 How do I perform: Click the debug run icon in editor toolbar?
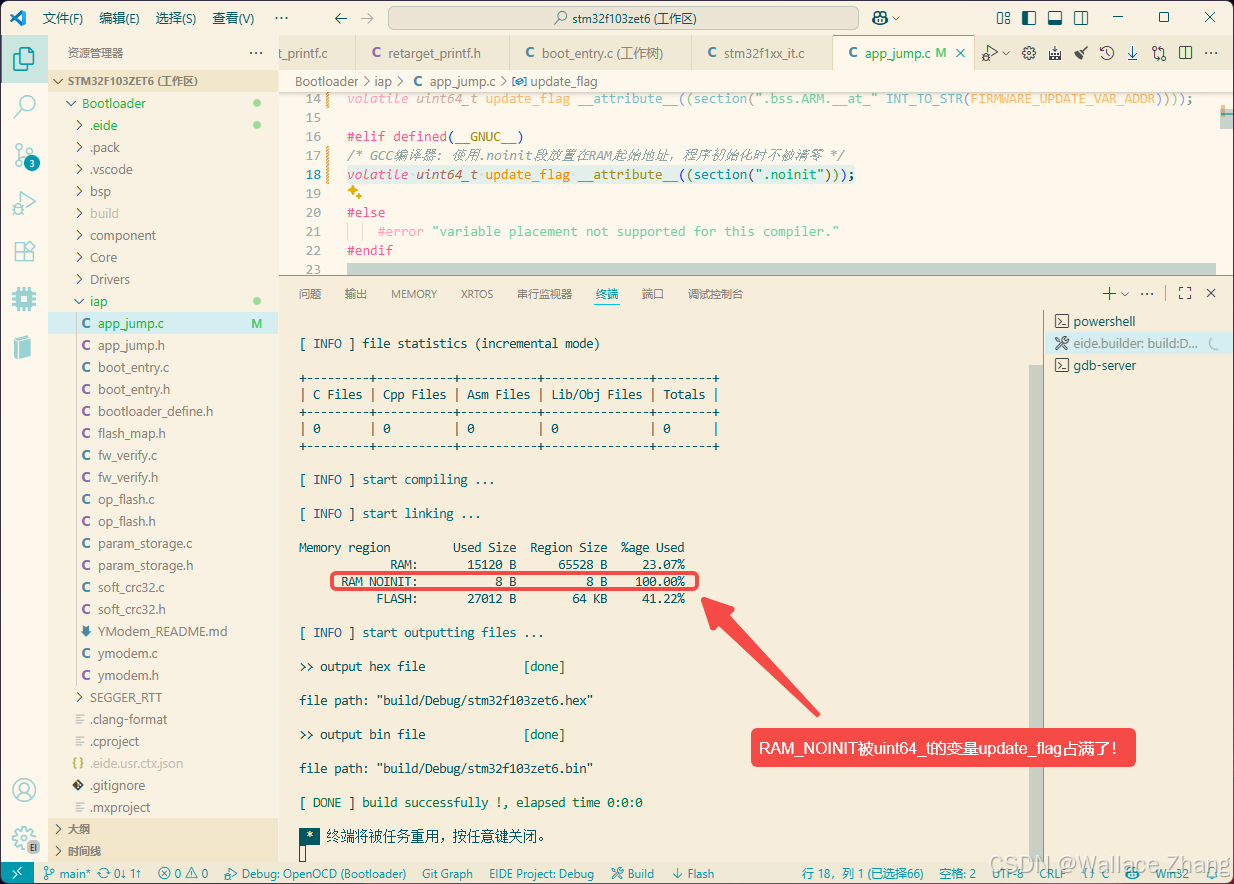click(x=990, y=53)
